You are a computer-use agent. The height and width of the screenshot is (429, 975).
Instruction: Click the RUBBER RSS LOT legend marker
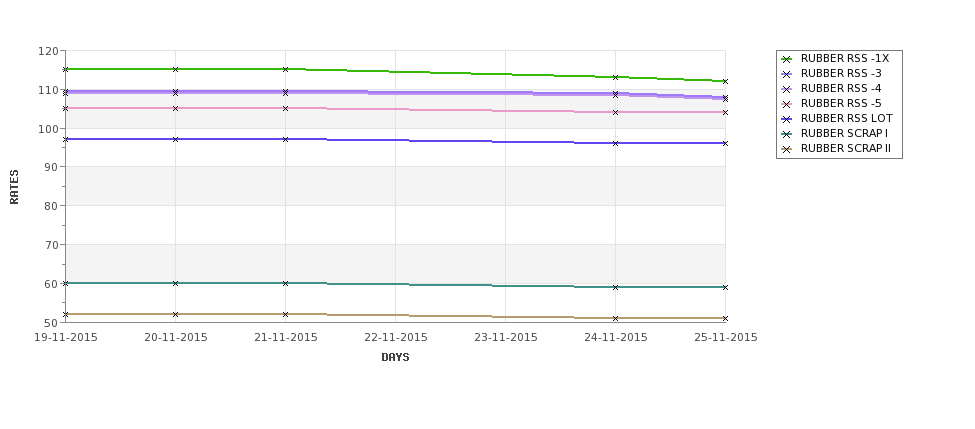[787, 119]
